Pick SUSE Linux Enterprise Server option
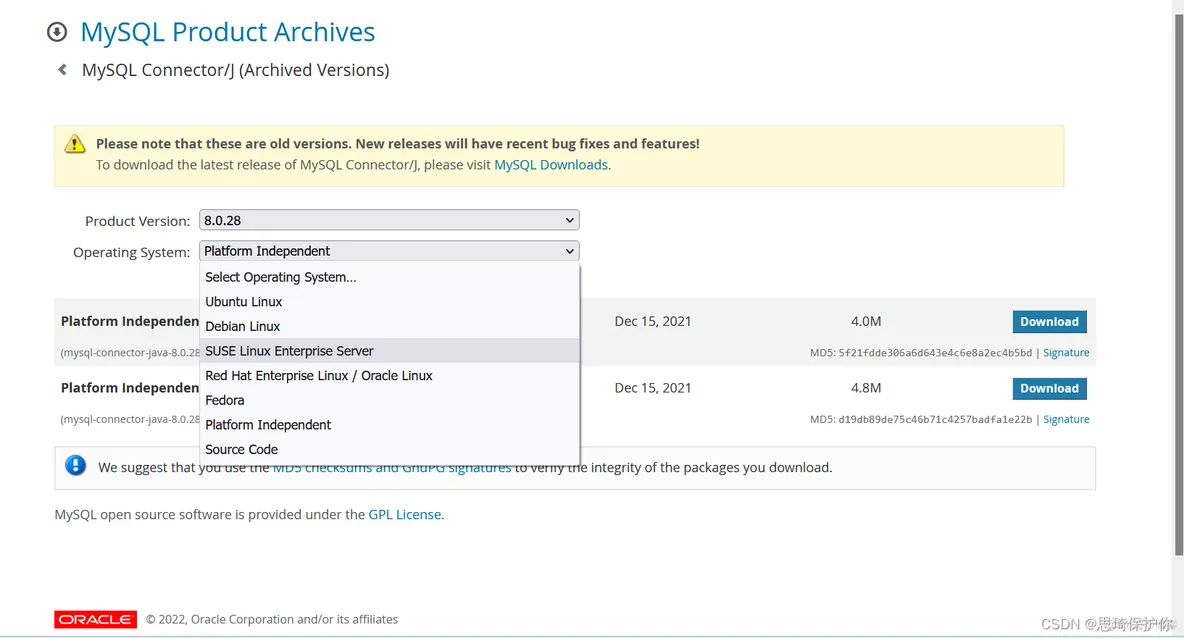Viewport: 1184px width, 638px height. (x=390, y=351)
